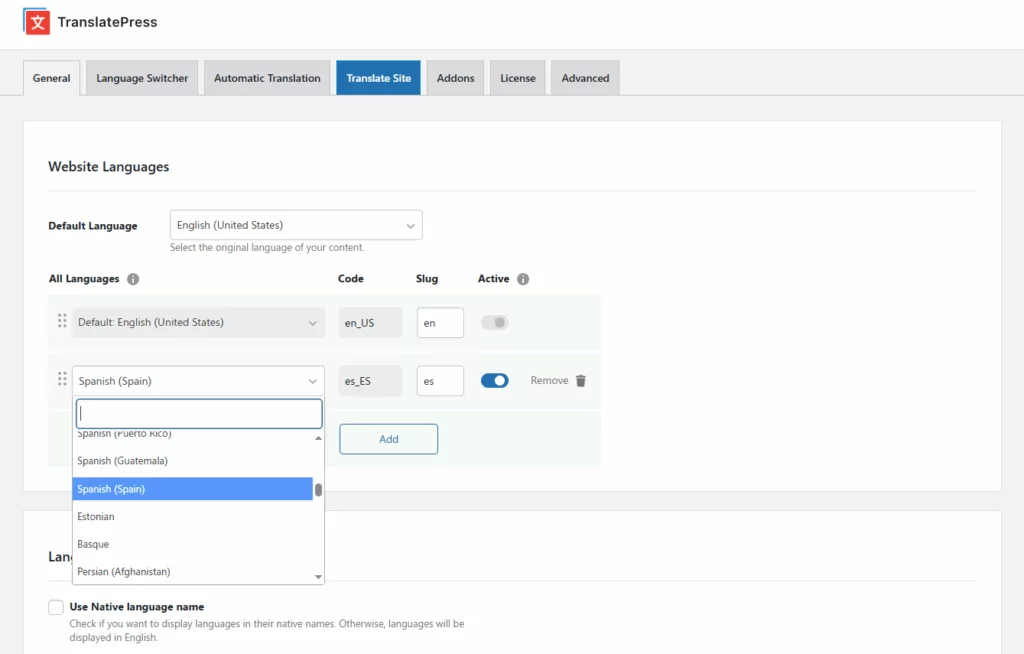Click the scroll-down arrow in the language list
This screenshot has width=1024, height=654.
click(318, 577)
